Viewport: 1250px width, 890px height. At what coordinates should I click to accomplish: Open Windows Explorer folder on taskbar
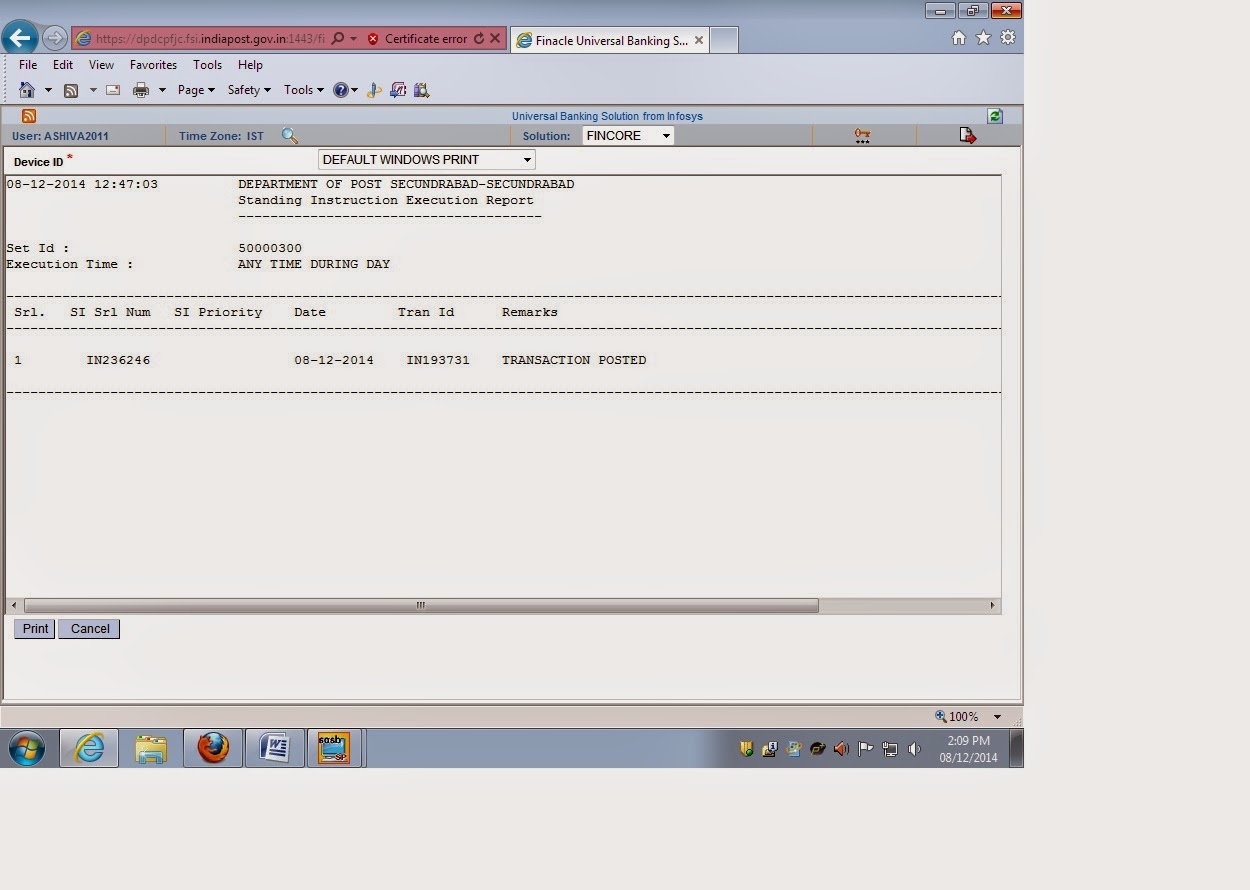(x=151, y=748)
